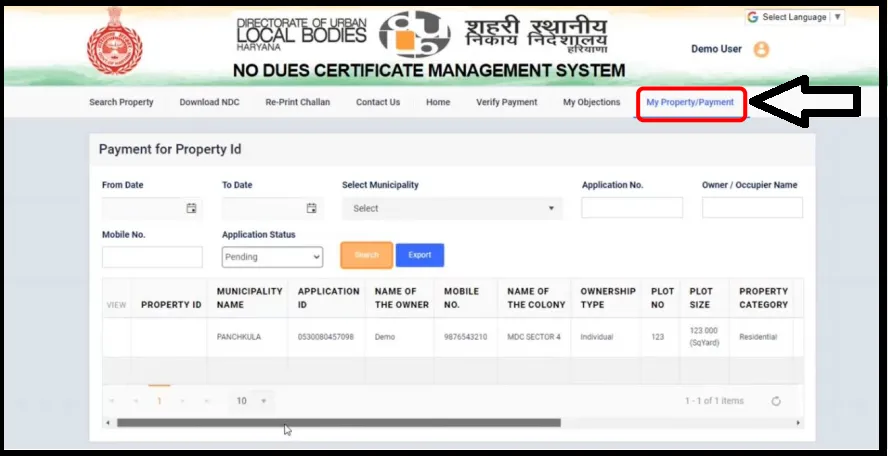Open the page size dropdown showing 10
Viewport: 888px width, 456px height.
251,401
